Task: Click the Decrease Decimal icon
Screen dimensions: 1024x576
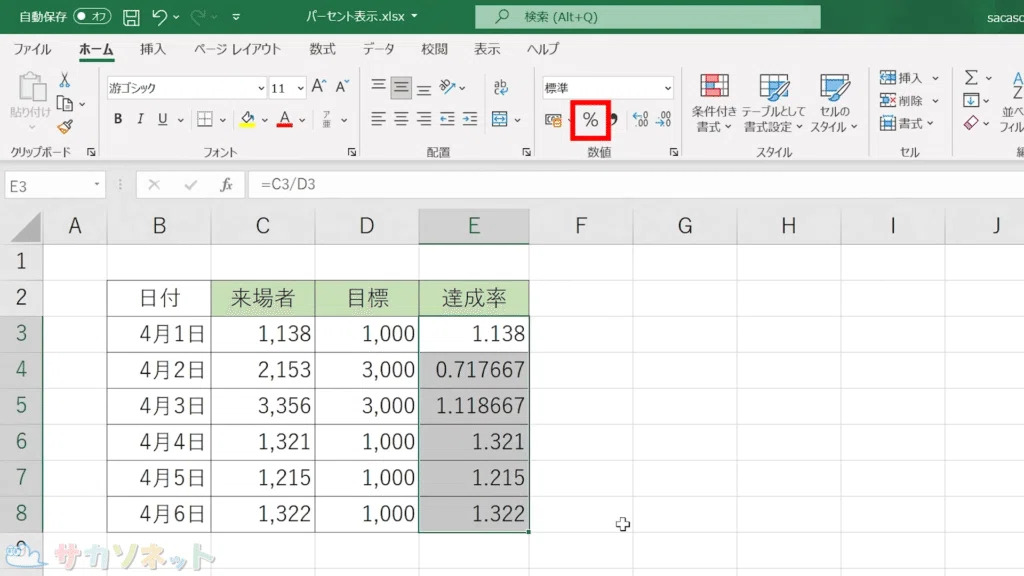Action: tap(664, 120)
